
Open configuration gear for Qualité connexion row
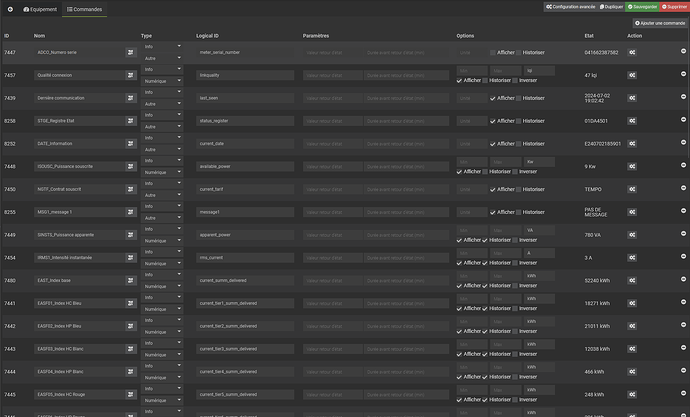[x=632, y=75]
